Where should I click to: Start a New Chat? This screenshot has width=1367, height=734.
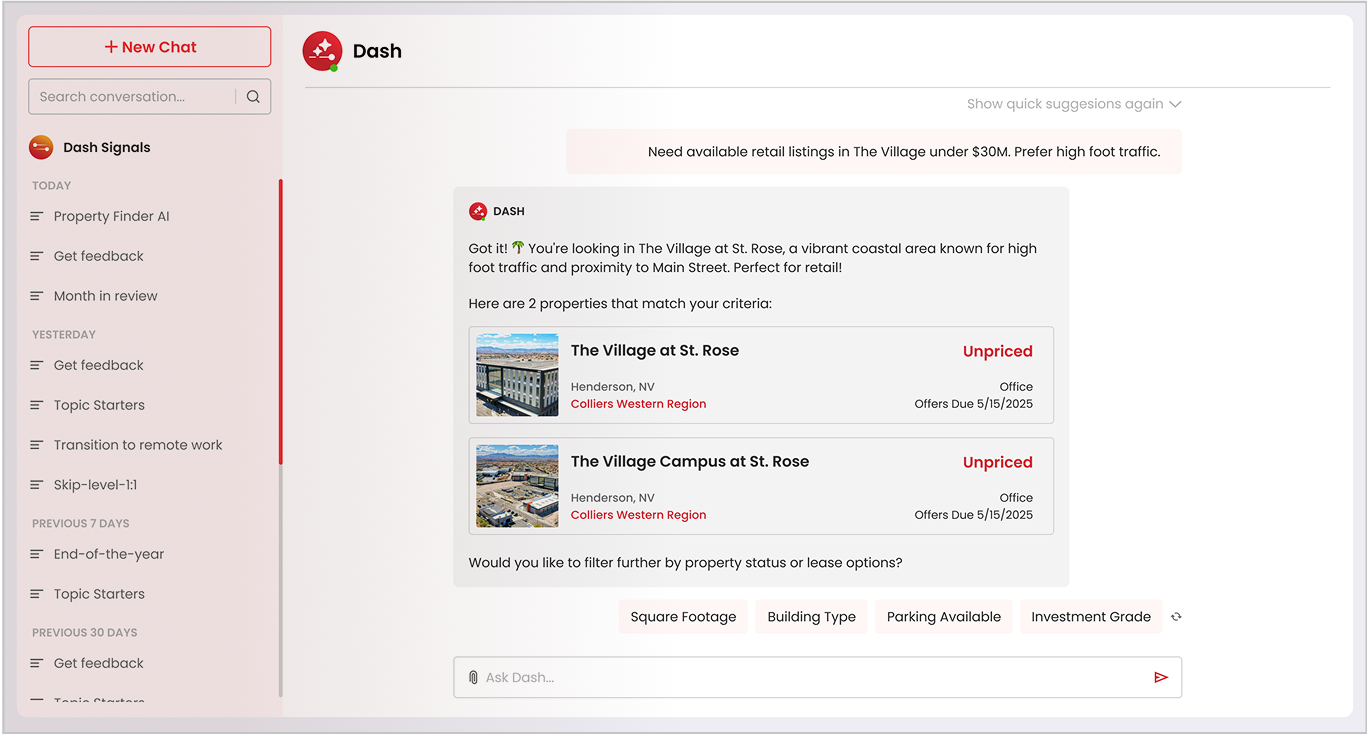coord(150,47)
